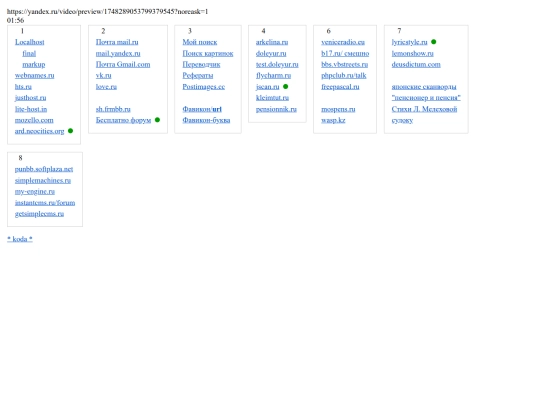The image size is (540, 405).
Task: Open instantcms.ru/forum link
Action: (x=45, y=202)
